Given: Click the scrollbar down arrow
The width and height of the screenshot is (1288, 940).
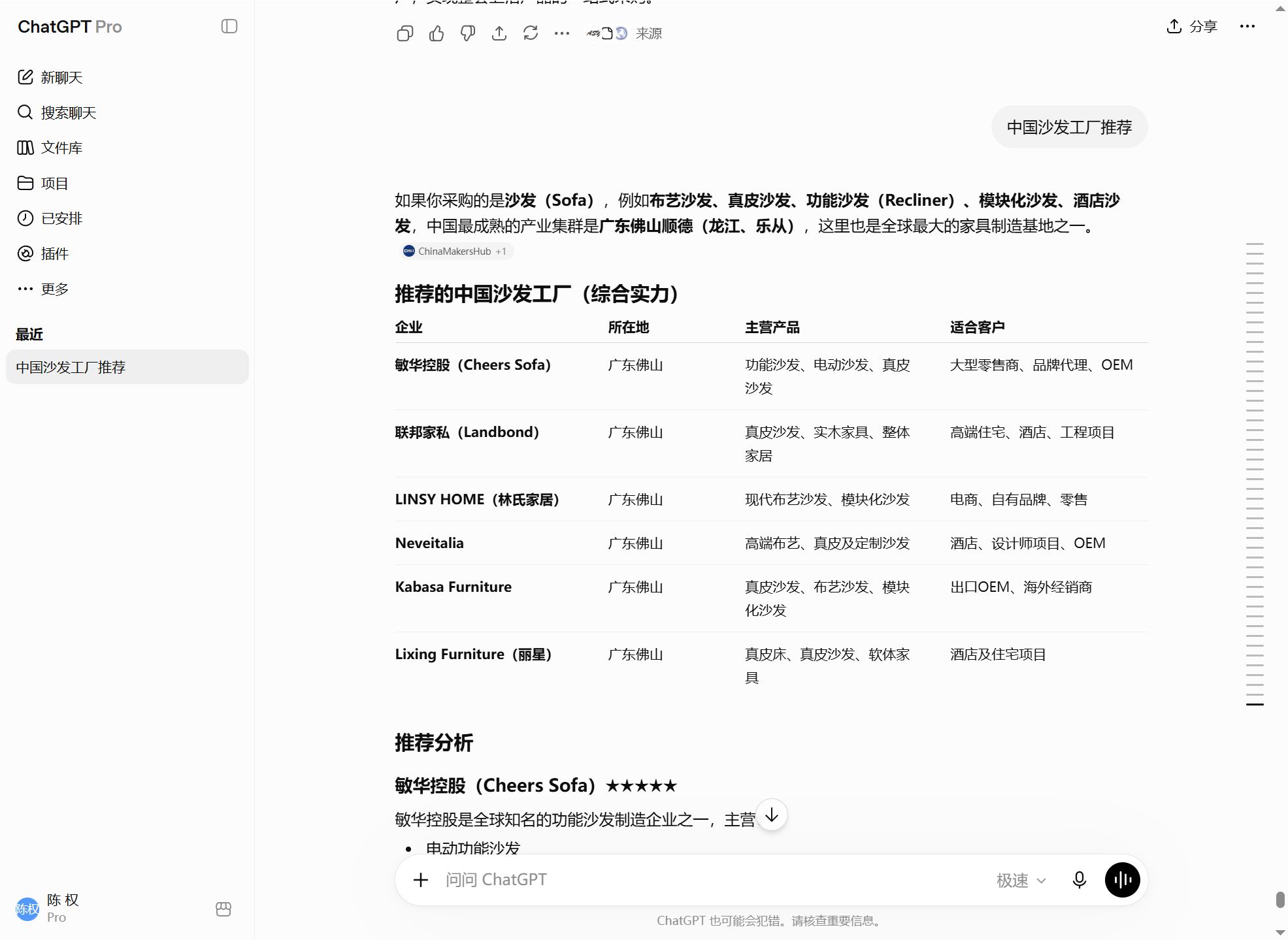Looking at the screenshot, I should [1280, 933].
